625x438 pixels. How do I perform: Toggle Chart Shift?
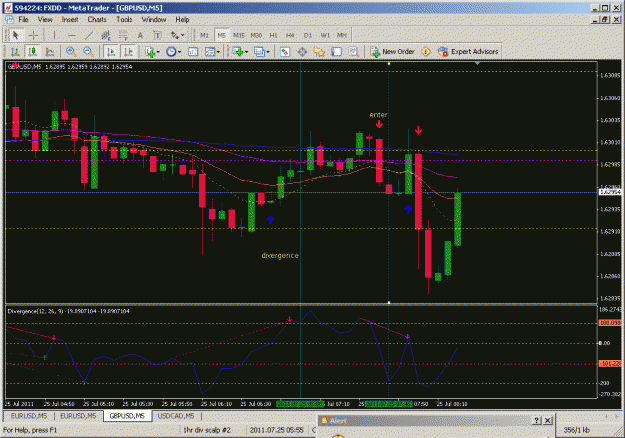point(128,51)
